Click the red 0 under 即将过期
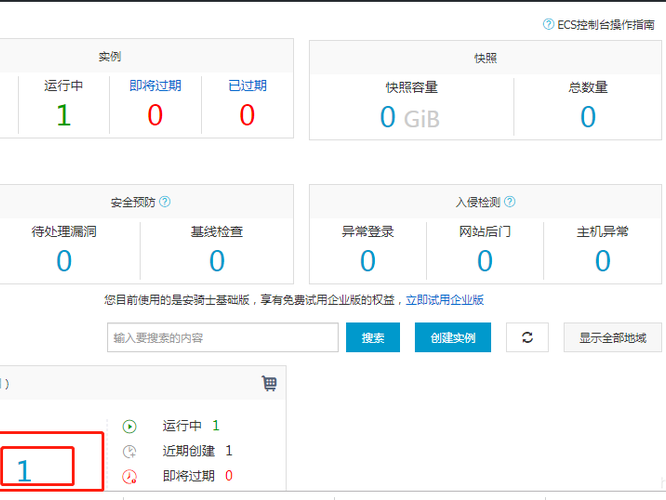Screen dimensions: 666x500 pos(155,115)
